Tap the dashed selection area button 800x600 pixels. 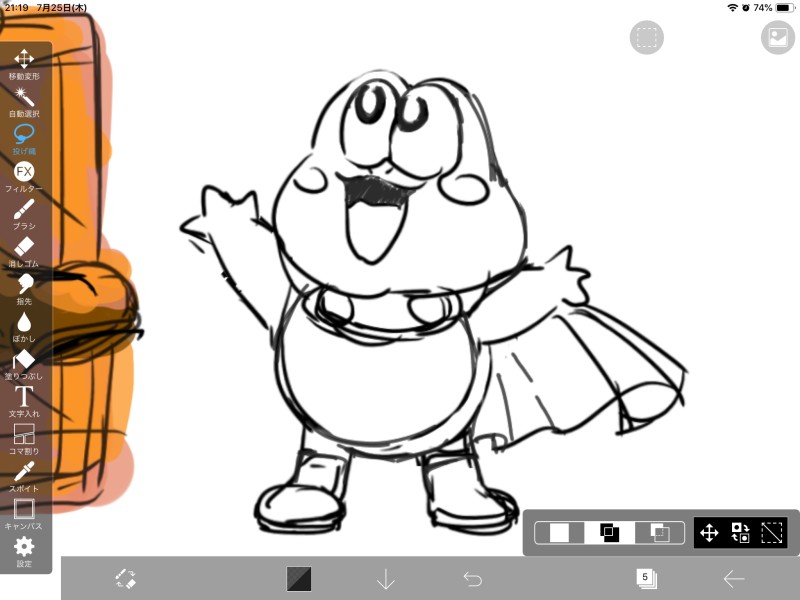point(646,37)
